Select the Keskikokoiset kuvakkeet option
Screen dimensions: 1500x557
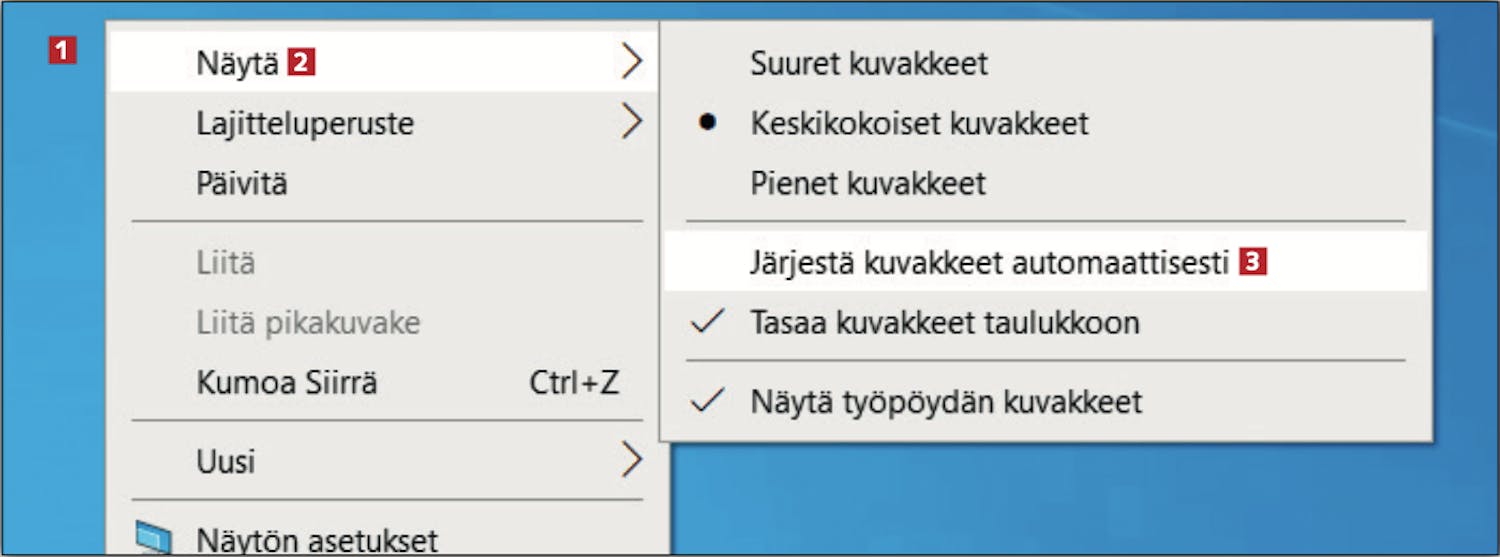pos(919,123)
